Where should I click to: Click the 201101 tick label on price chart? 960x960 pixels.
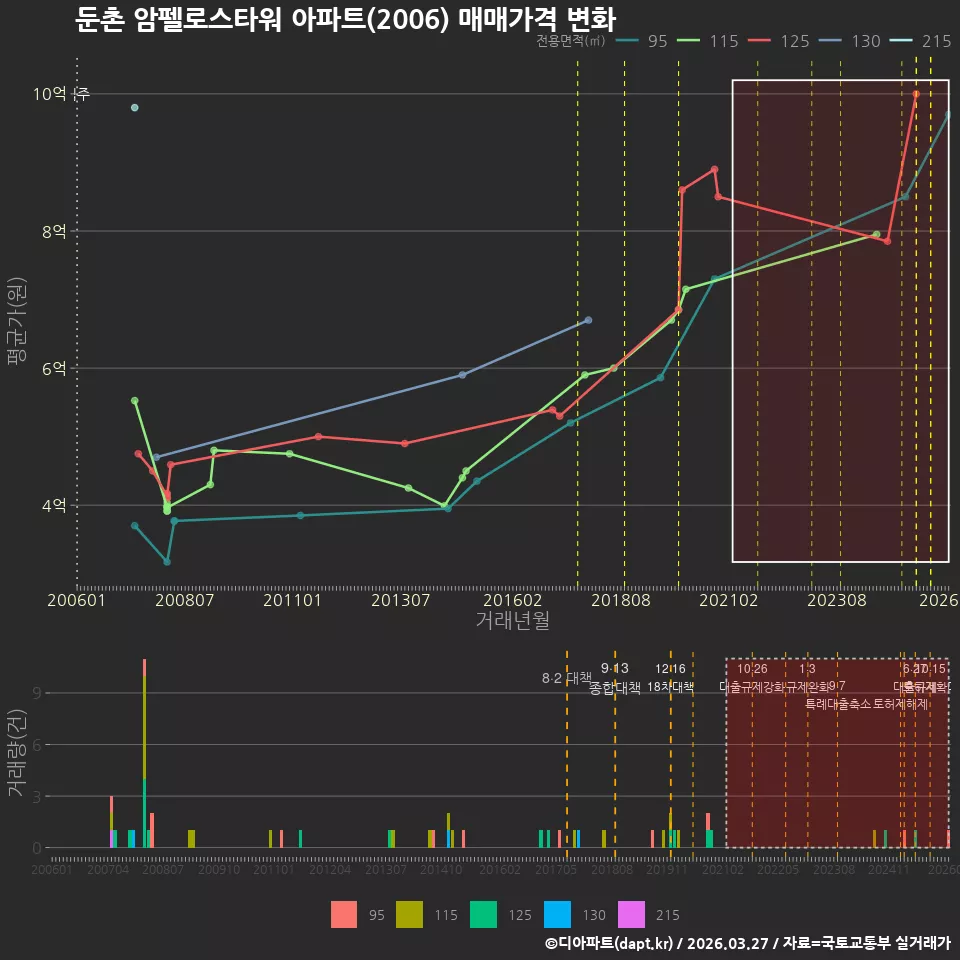pyautogui.click(x=292, y=599)
